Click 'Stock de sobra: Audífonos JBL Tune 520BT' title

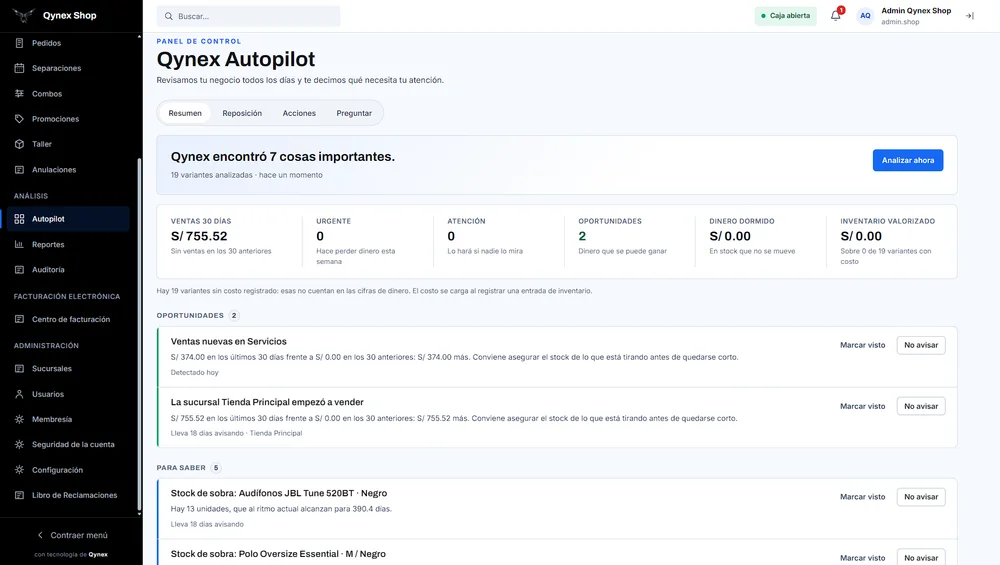pos(279,493)
